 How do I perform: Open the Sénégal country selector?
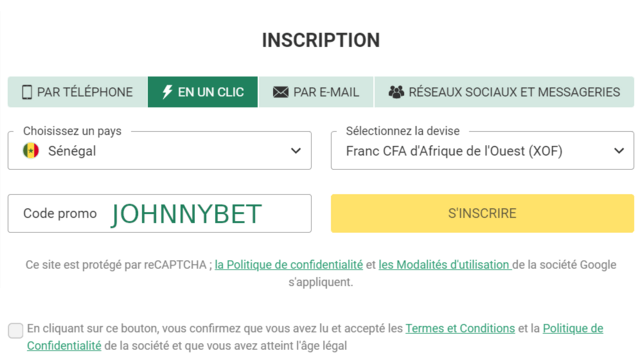point(160,150)
